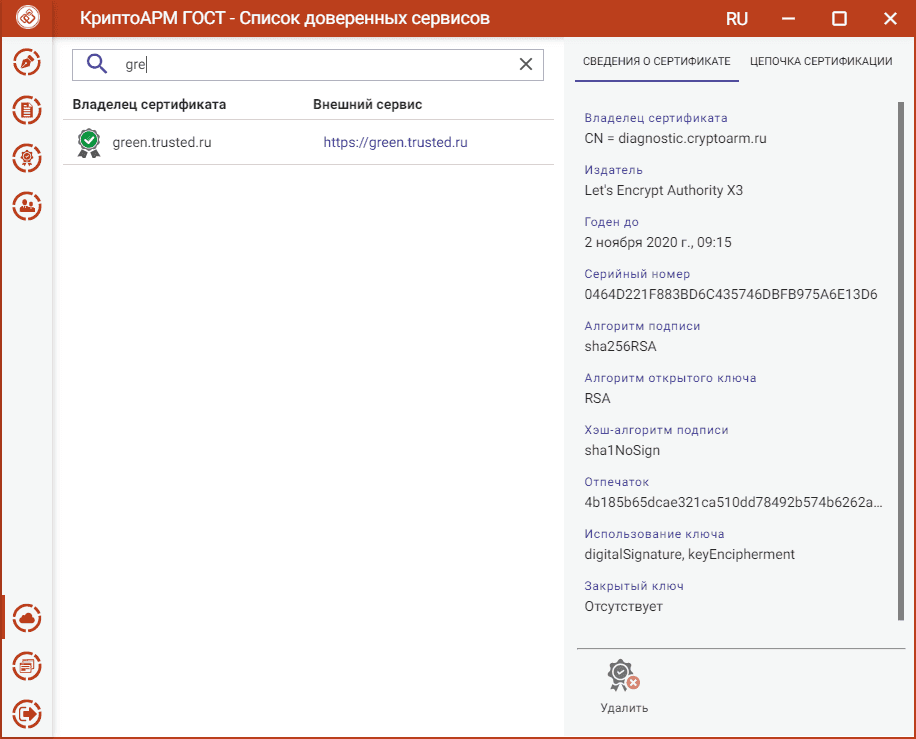Click into the search input containing gre
Screen dimensions: 916x739
pyautogui.click(x=308, y=65)
